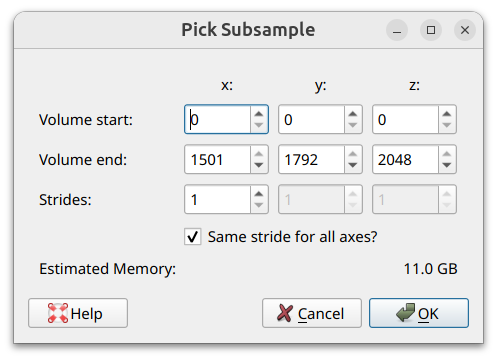Click the Volume end z field showing 2048
The height and width of the screenshot is (360, 497).
coord(405,159)
